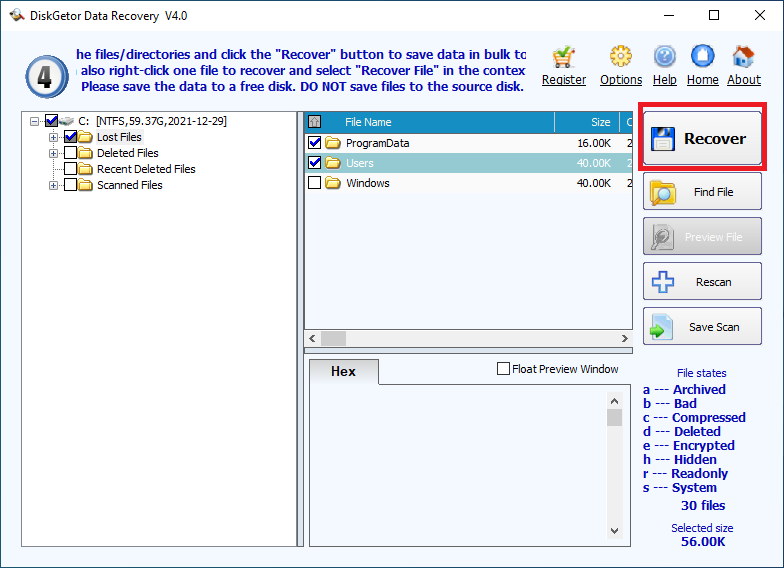Click the Register shopping cart icon
Screen dimensions: 784x568
point(563,58)
